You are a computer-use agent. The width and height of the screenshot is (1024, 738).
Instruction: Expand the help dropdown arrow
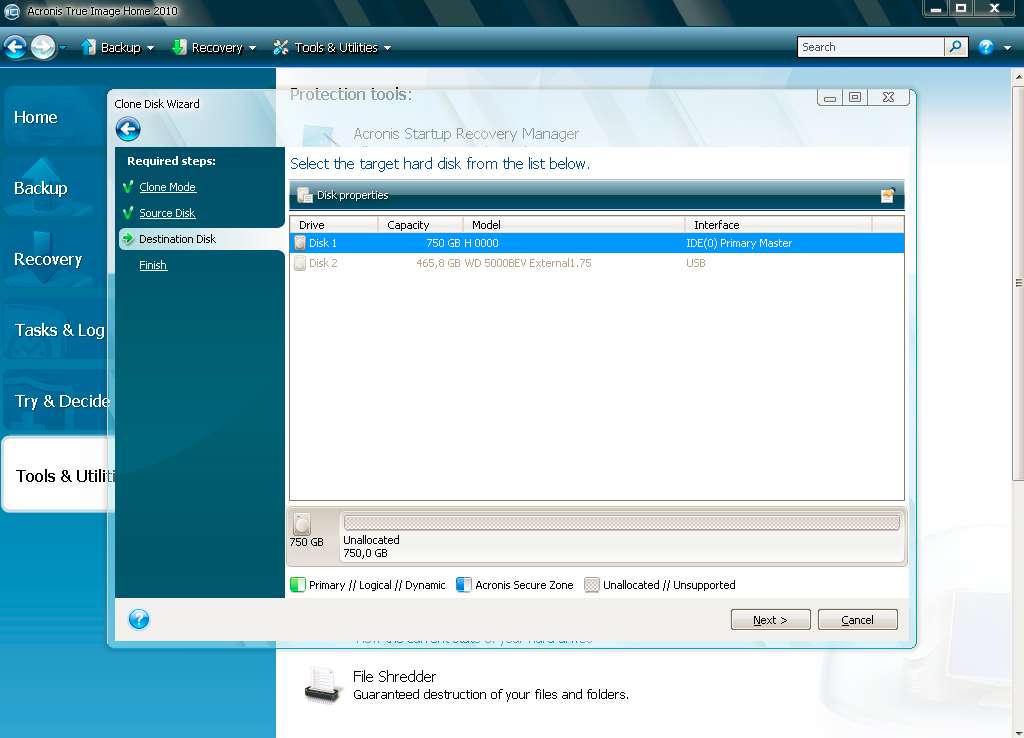coord(1008,48)
